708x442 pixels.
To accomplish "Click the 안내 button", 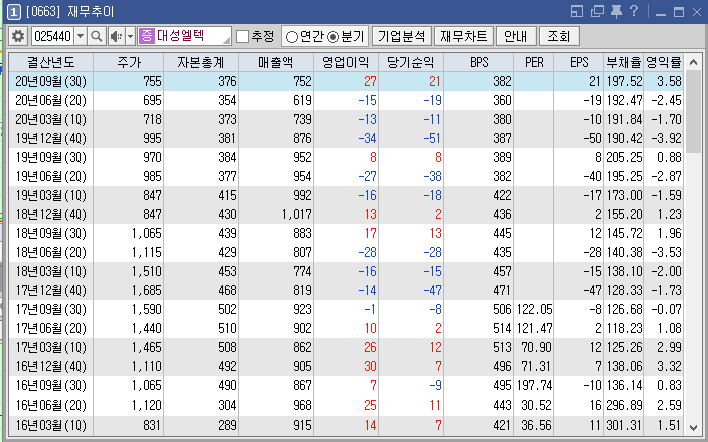I will click(516, 36).
